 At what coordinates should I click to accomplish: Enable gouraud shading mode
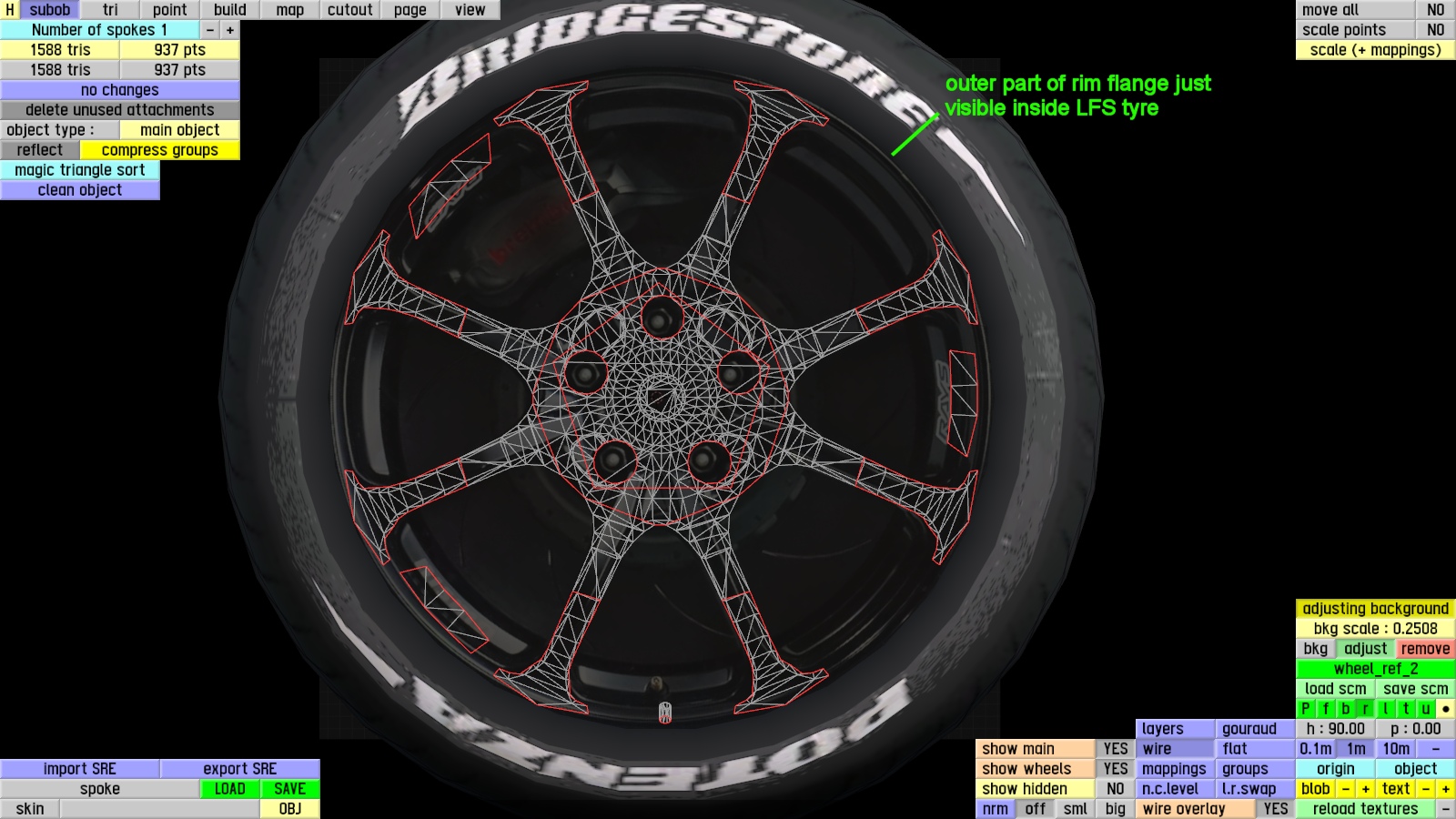[1256, 729]
